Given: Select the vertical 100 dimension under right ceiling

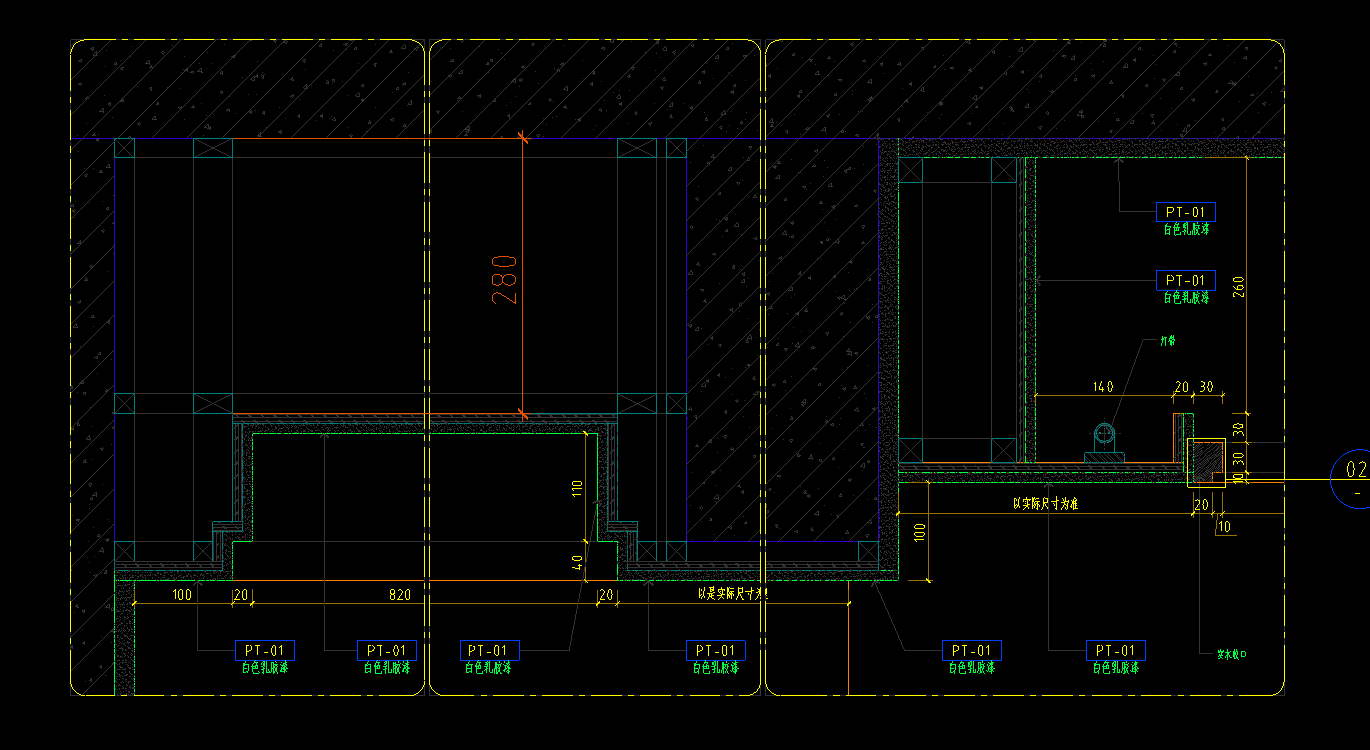Looking at the screenshot, I should pos(922,531).
